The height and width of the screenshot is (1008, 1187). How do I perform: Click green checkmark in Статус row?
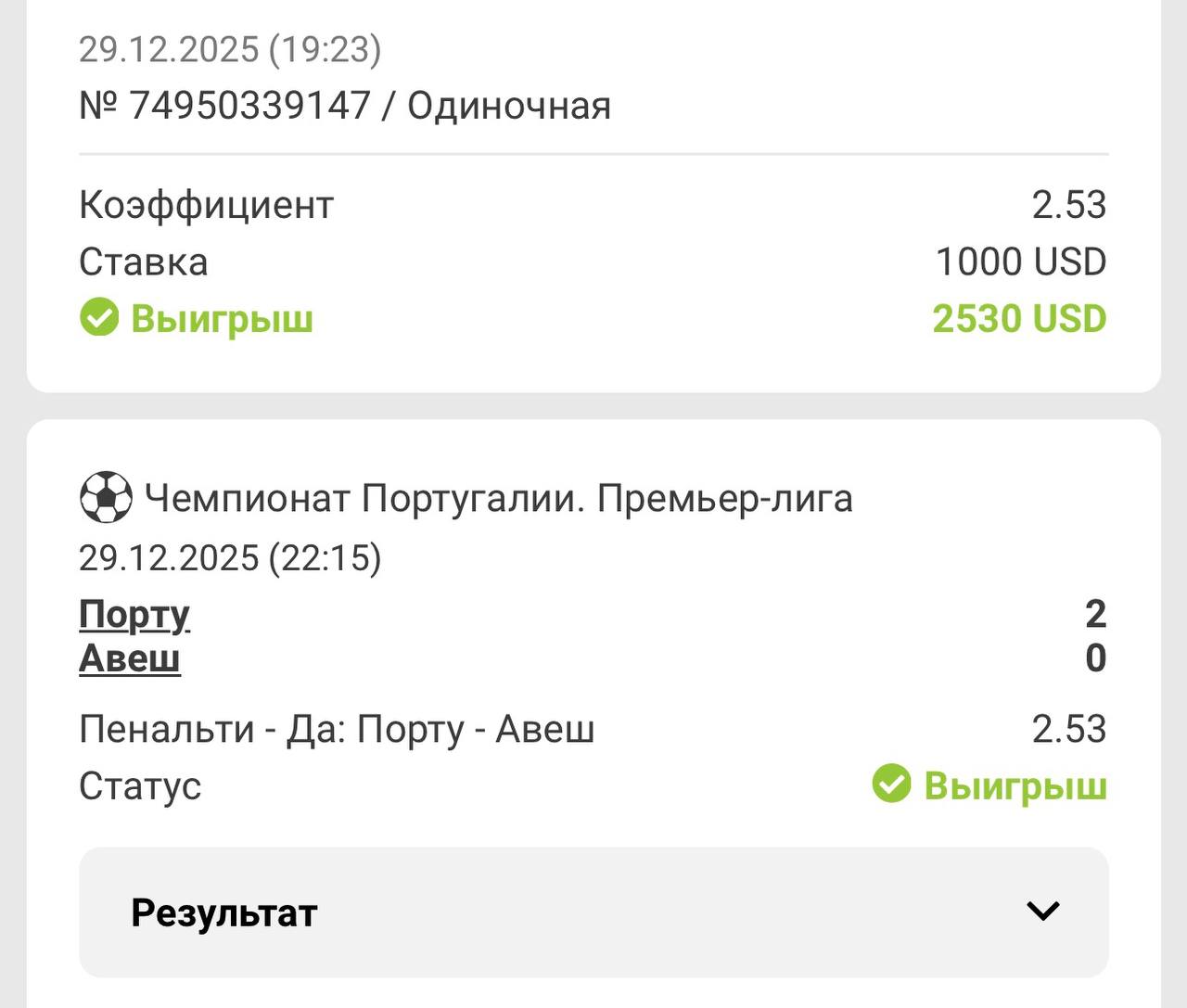coord(891,785)
